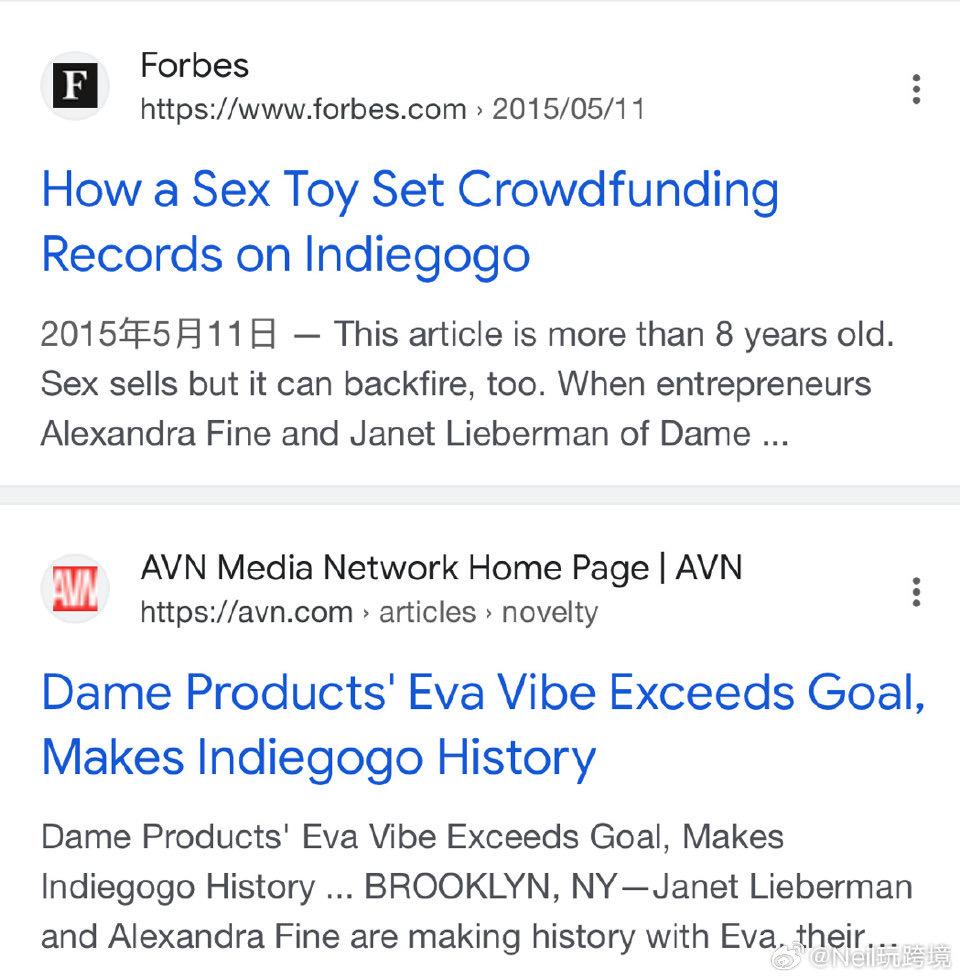The width and height of the screenshot is (960, 979).
Task: Select the novelty breadcrumb segment
Action: tap(549, 612)
